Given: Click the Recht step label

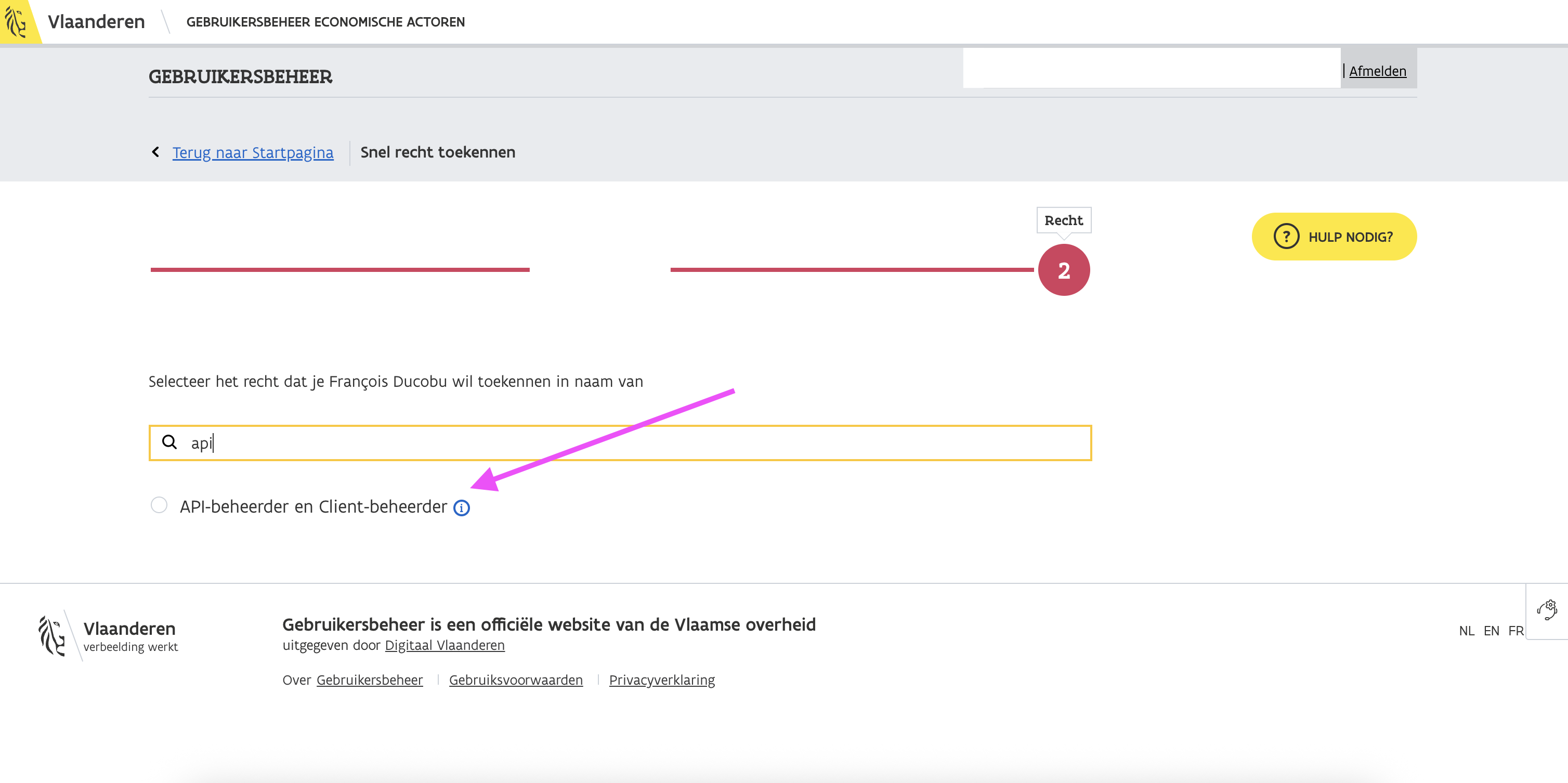Looking at the screenshot, I should (1063, 220).
